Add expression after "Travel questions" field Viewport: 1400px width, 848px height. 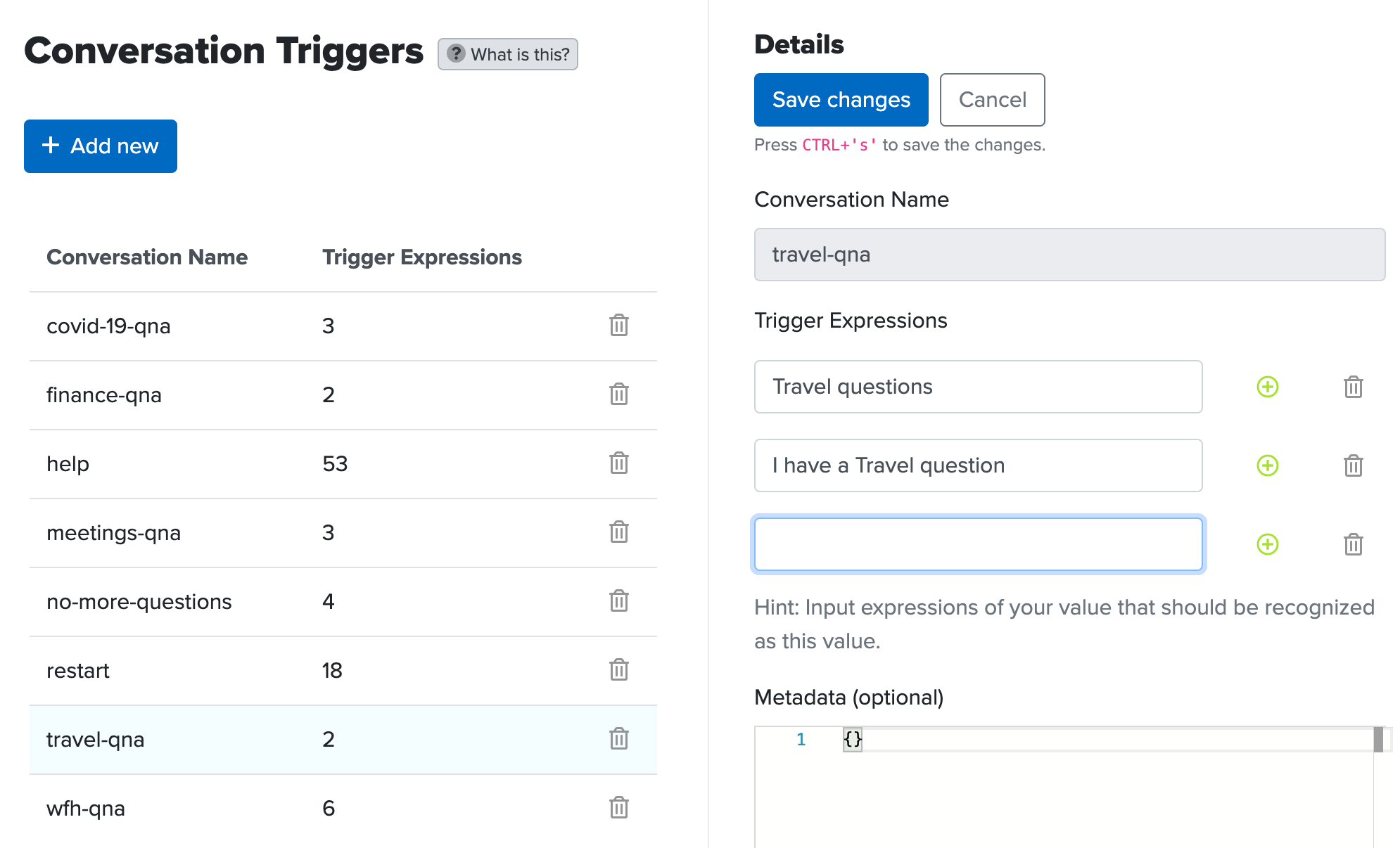point(1268,387)
